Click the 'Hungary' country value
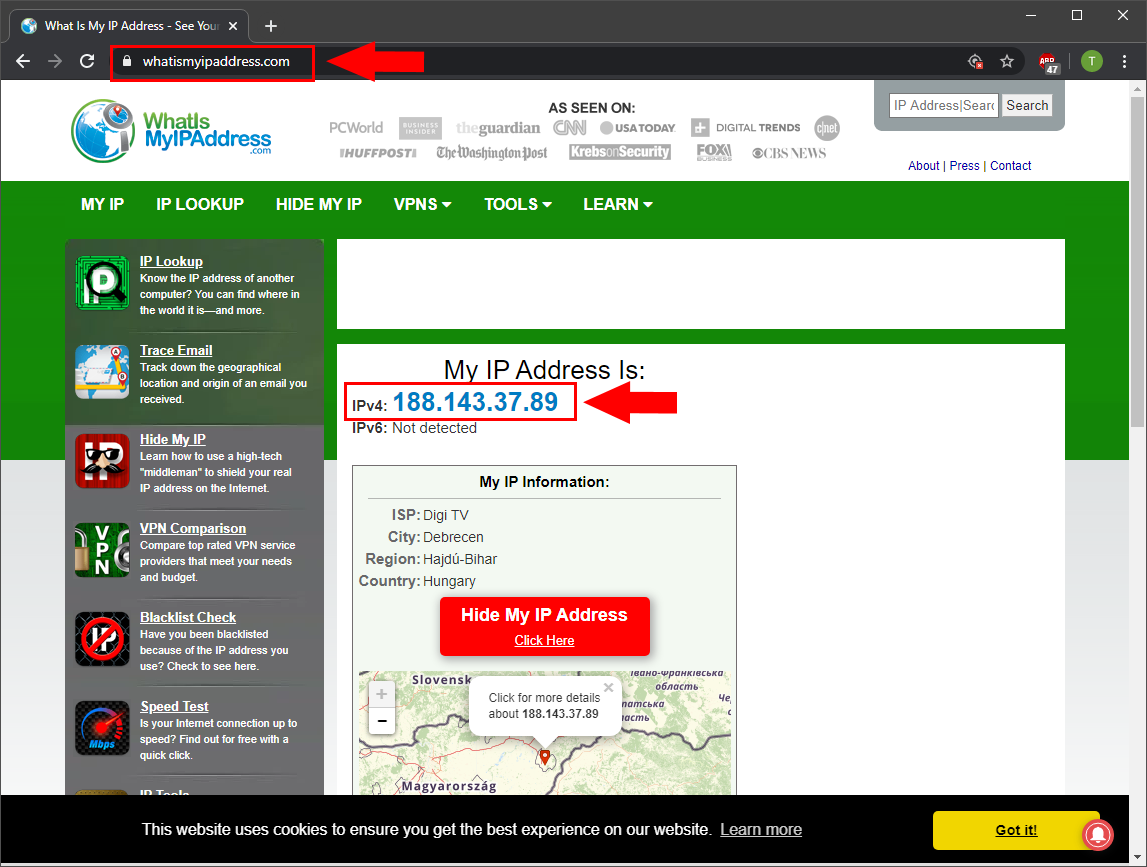 449,581
